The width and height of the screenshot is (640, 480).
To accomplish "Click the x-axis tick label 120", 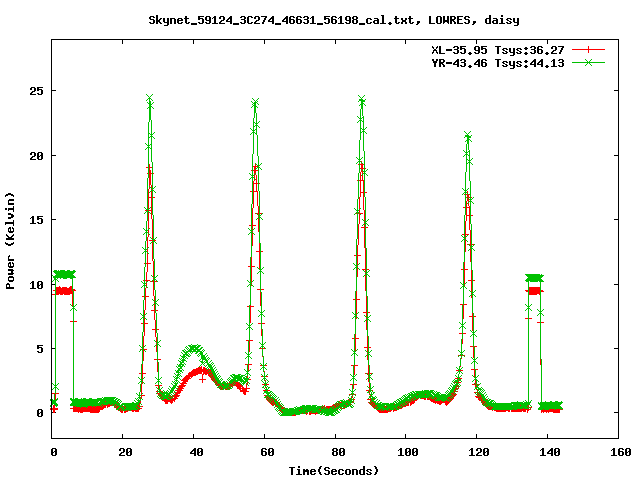I will point(479,452).
